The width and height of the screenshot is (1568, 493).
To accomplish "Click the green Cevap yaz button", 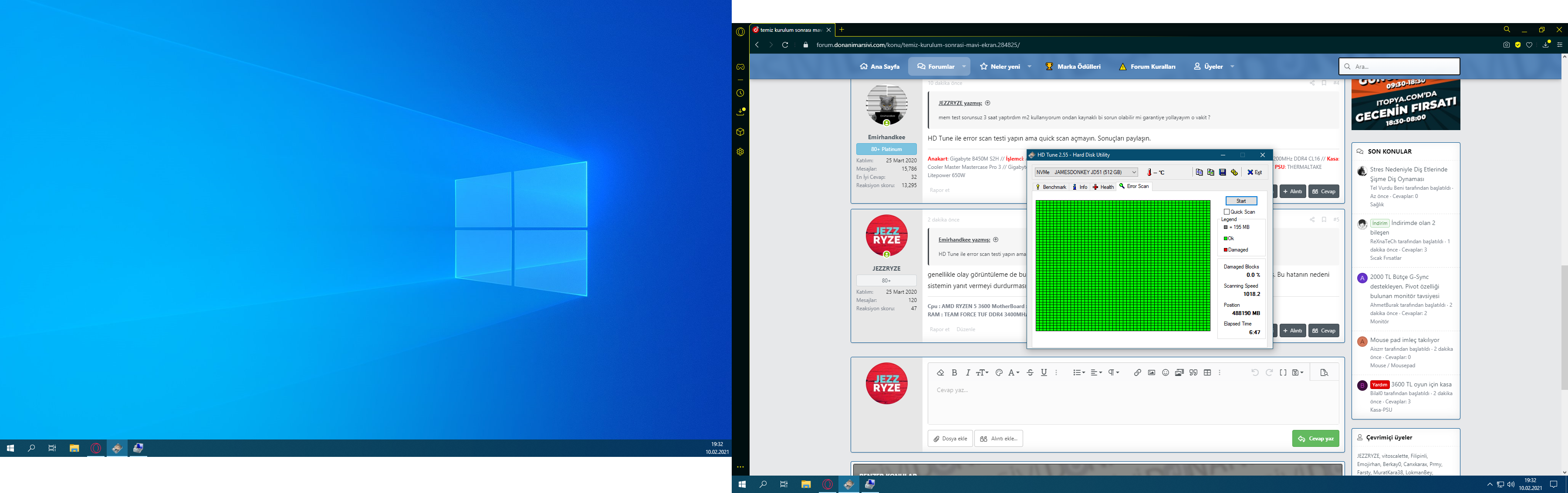I will 1315,438.
